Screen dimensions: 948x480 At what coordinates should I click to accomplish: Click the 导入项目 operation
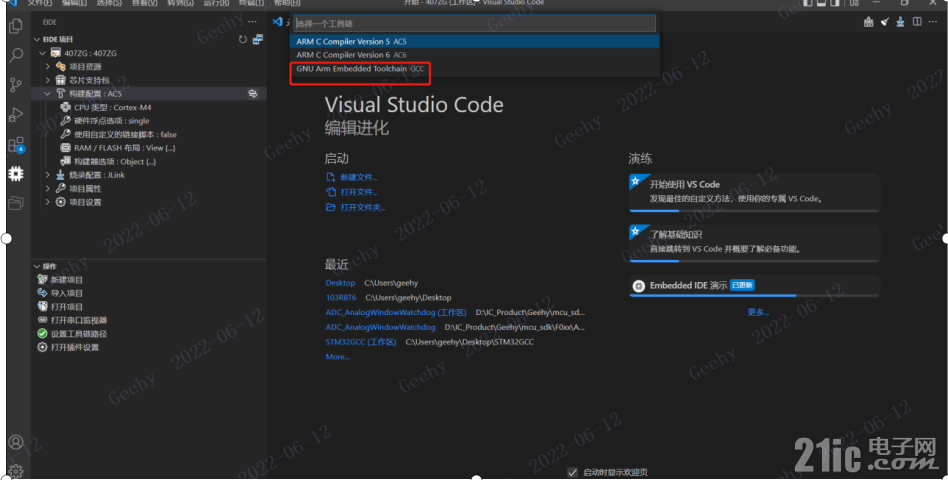point(67,293)
